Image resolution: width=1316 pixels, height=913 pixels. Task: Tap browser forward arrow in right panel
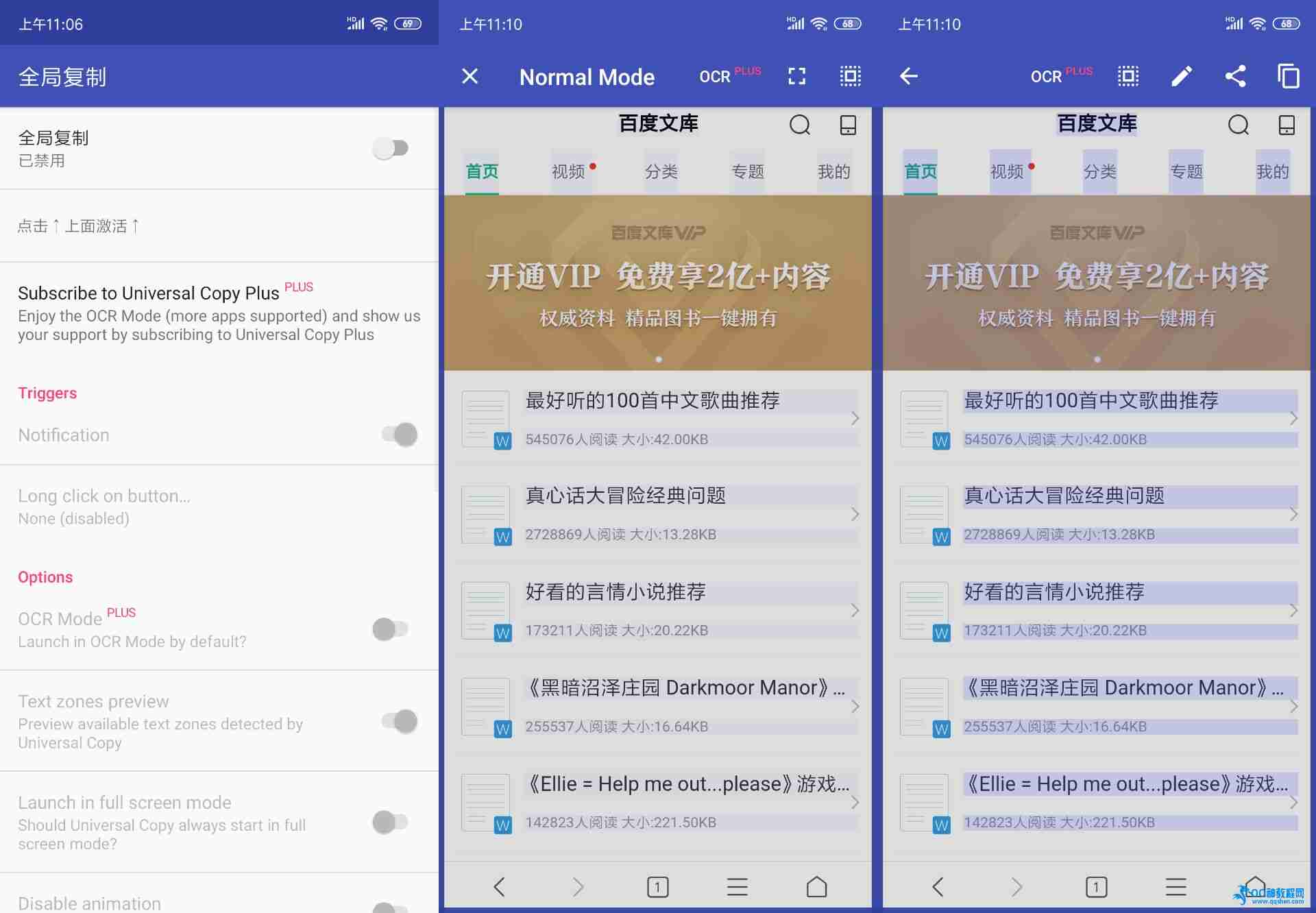point(1017,887)
